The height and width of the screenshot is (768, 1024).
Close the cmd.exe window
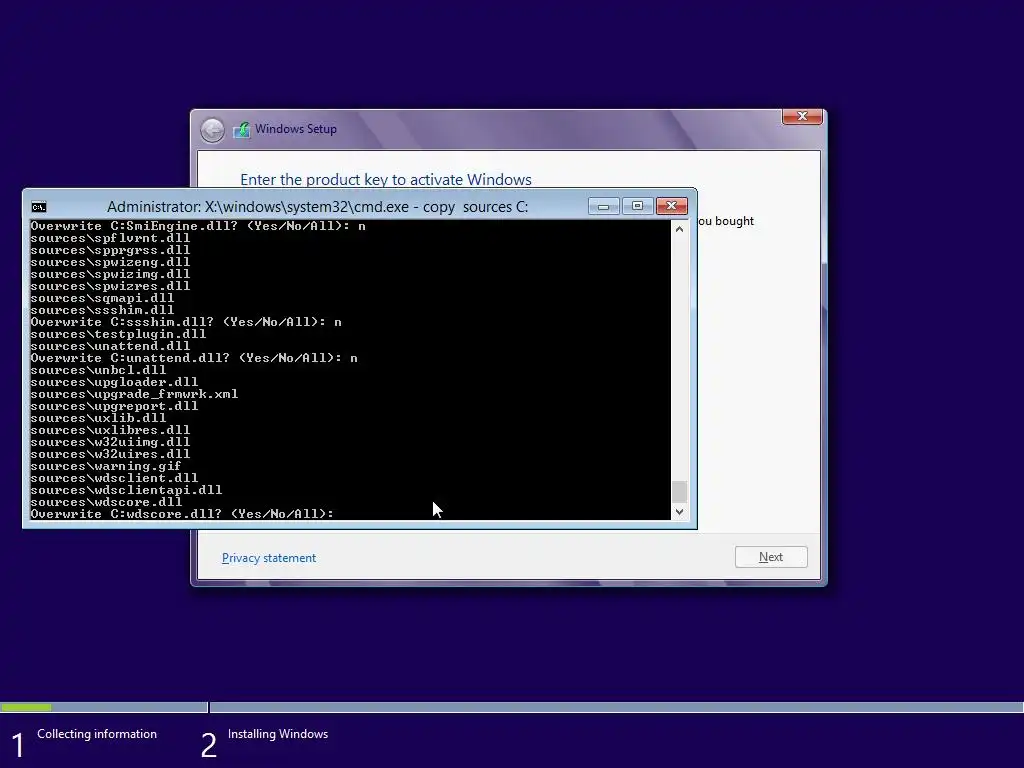[671, 206]
